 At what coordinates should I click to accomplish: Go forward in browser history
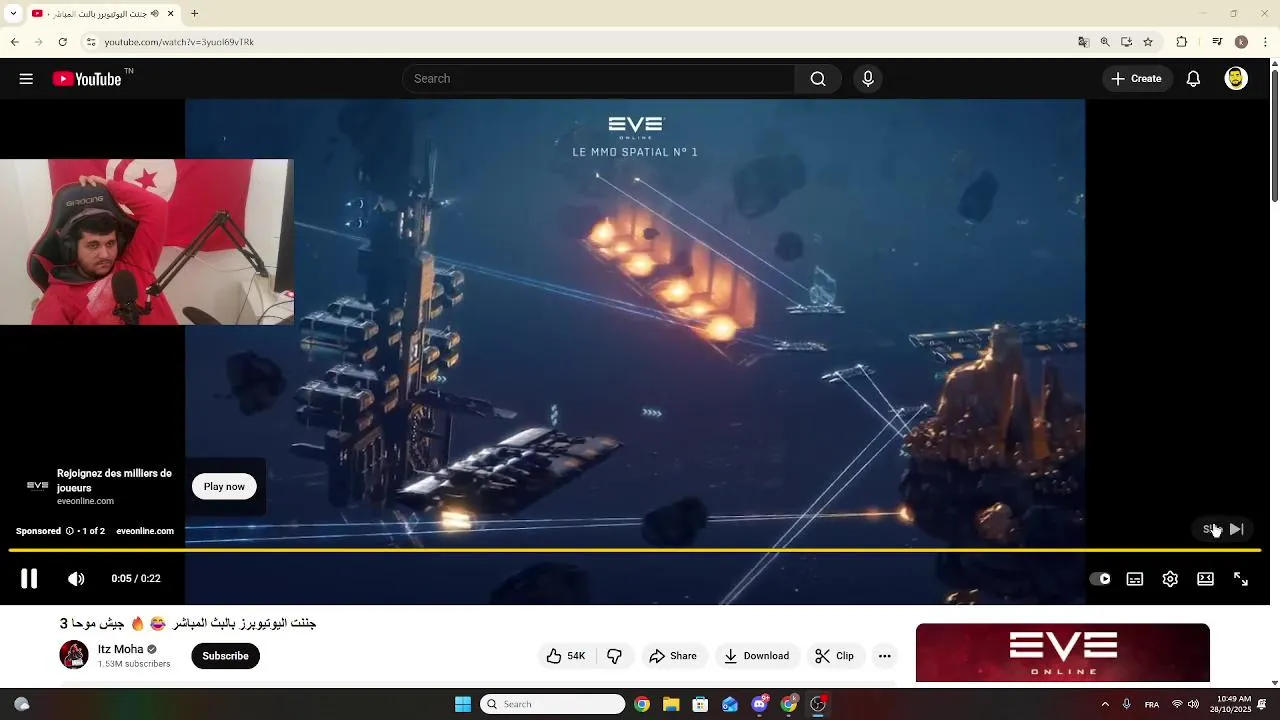pyautogui.click(x=38, y=42)
